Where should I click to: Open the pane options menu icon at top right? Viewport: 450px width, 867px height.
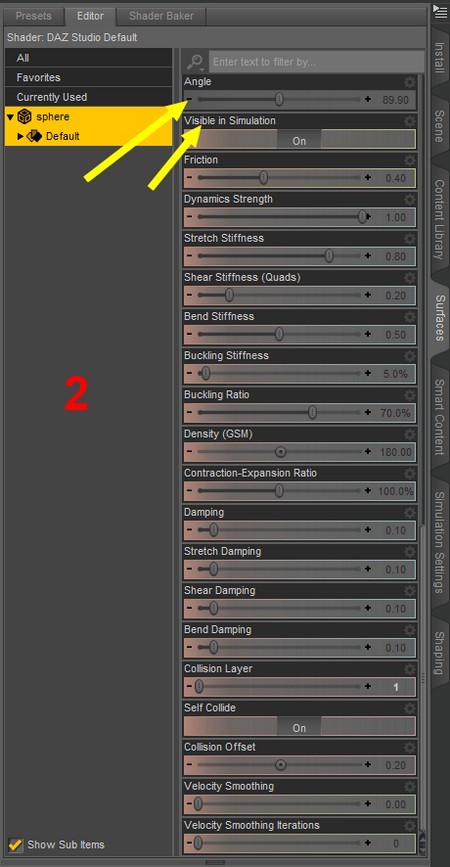click(440, 11)
